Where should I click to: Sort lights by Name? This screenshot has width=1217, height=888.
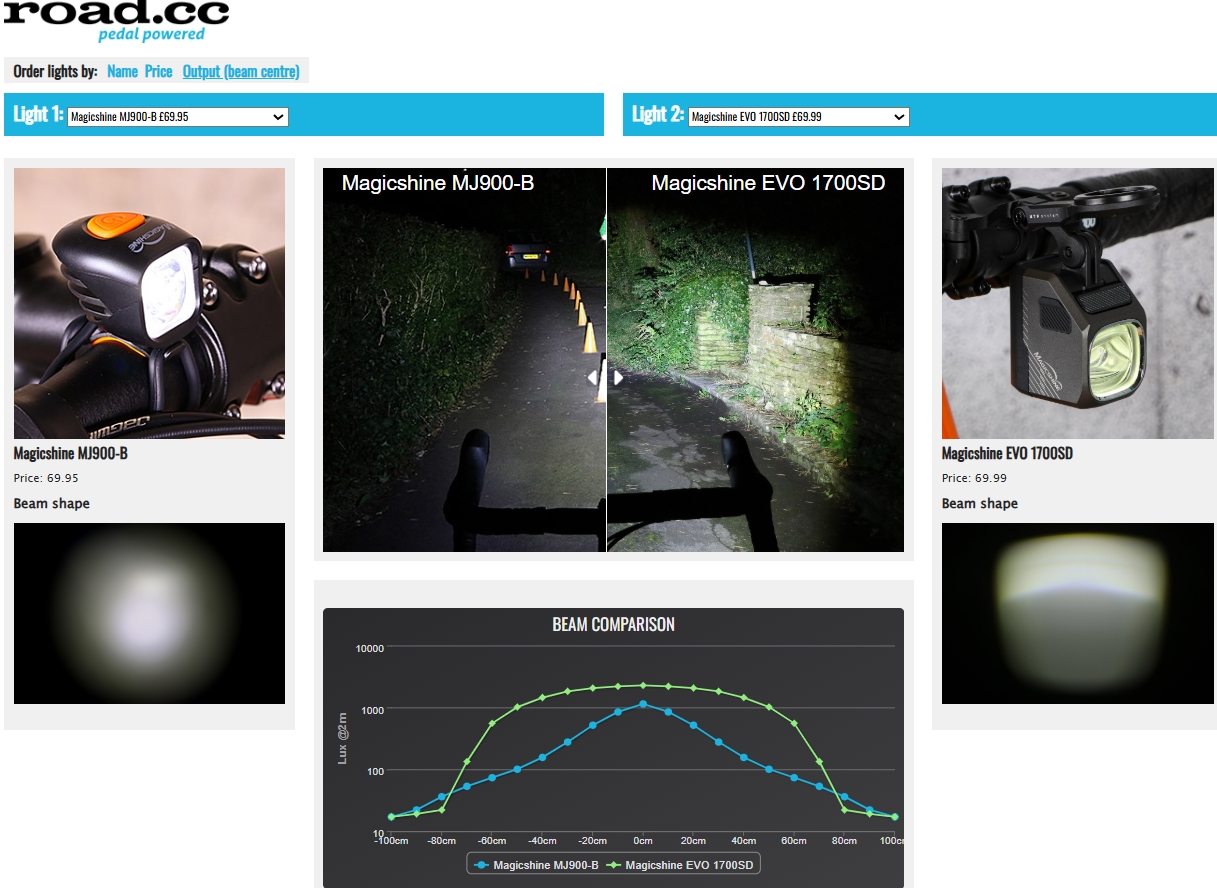(122, 71)
